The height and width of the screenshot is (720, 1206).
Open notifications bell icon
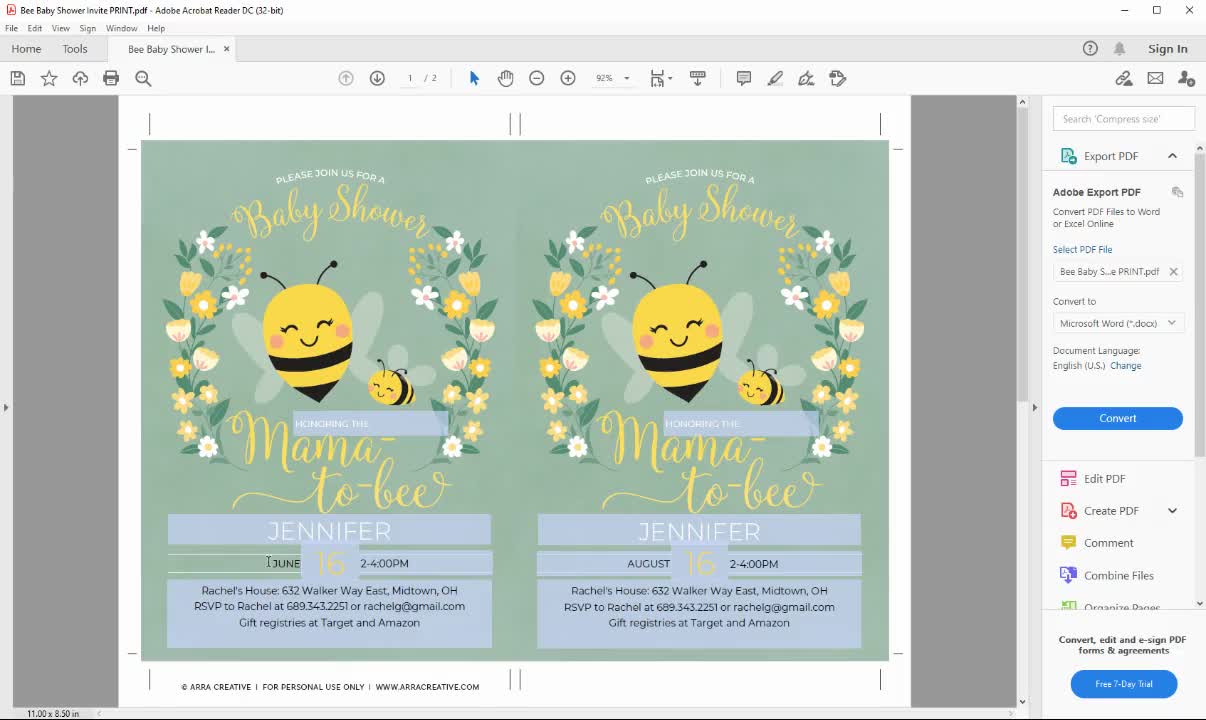tap(1119, 49)
